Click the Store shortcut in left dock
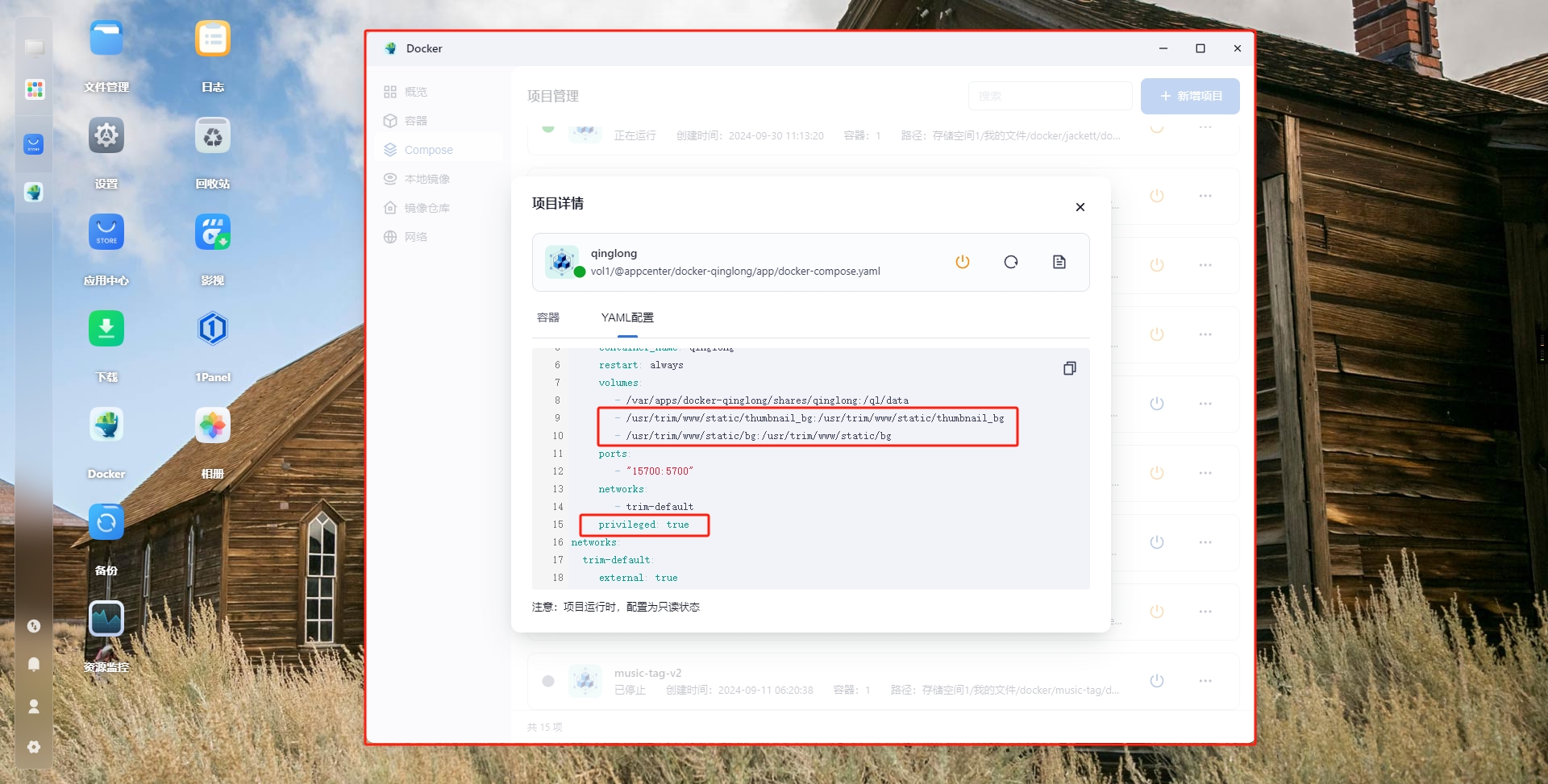The width and height of the screenshot is (1548, 784). [x=34, y=144]
